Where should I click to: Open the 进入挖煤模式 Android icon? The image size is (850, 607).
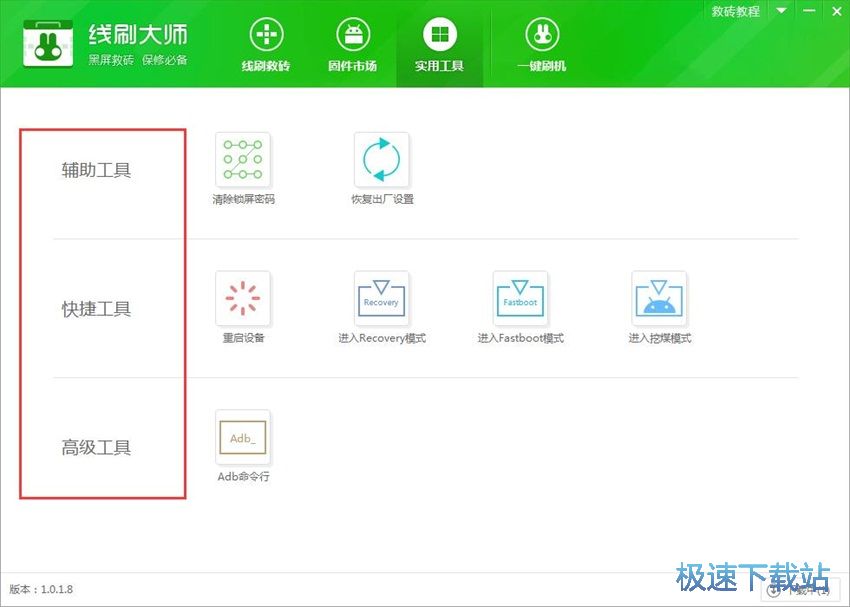(659, 299)
